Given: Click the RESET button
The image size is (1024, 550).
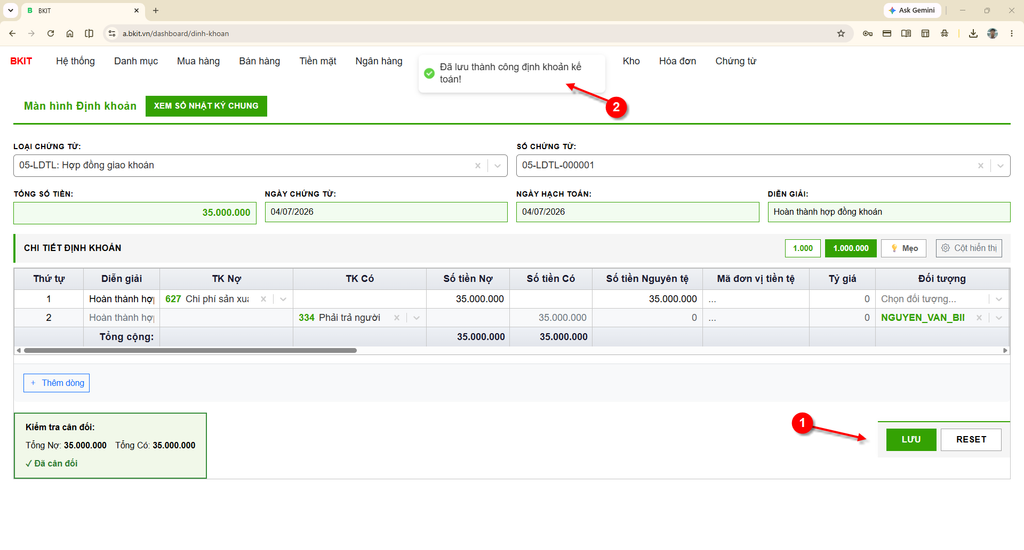Looking at the screenshot, I should (x=971, y=440).
